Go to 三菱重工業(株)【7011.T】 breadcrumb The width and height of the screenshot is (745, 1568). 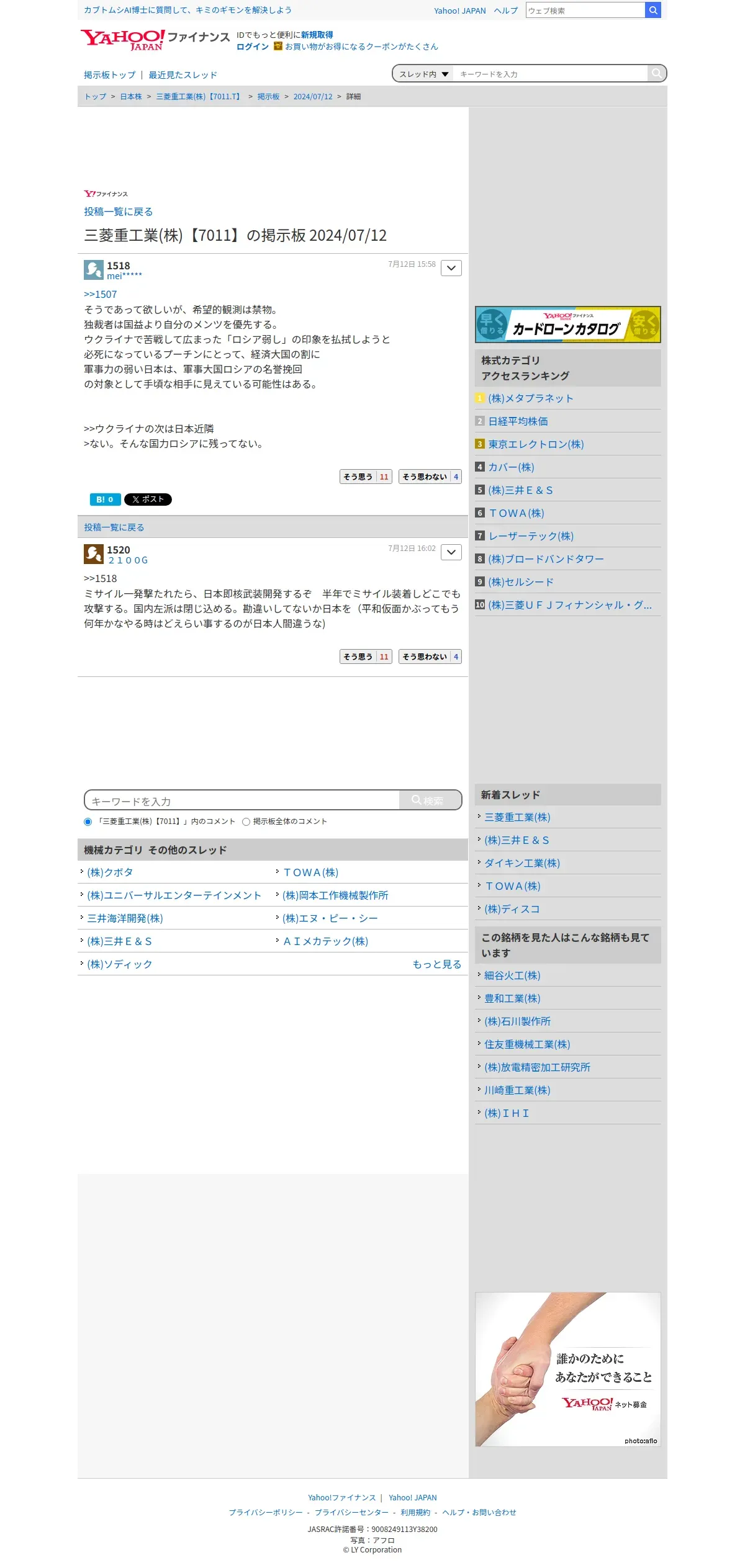[x=200, y=97]
